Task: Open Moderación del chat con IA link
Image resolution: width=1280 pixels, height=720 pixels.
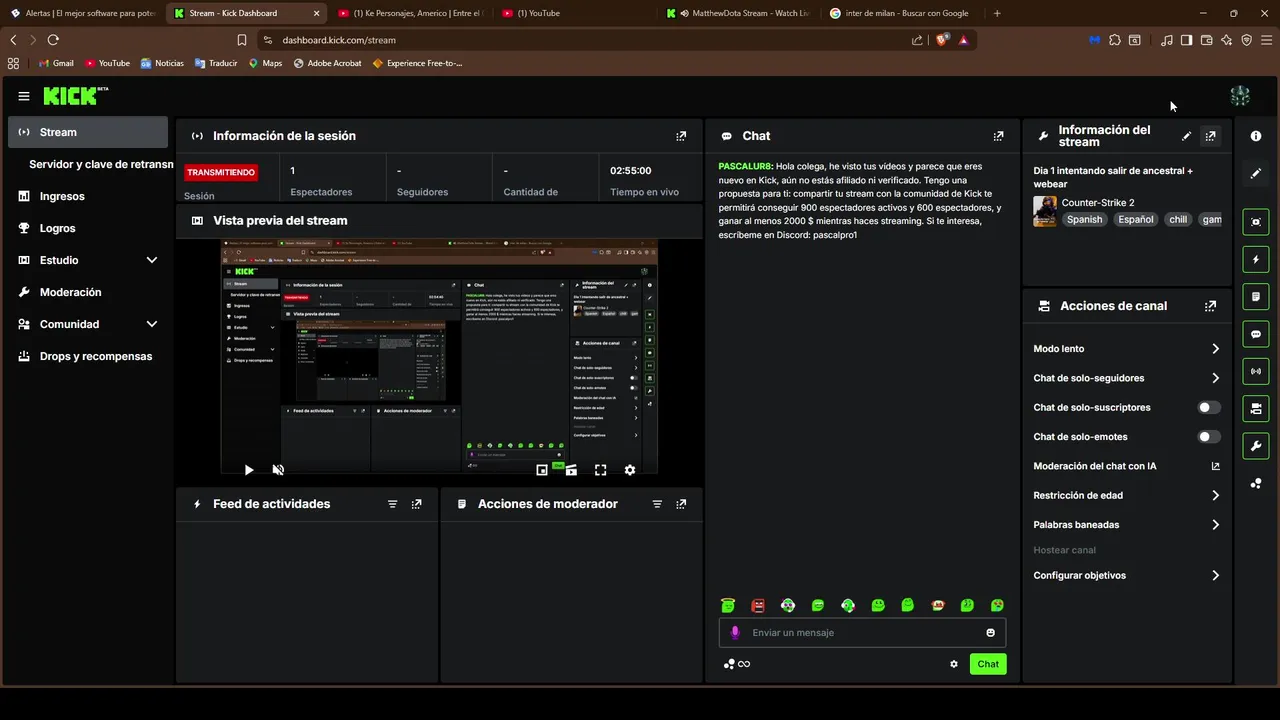Action: 1127,466
